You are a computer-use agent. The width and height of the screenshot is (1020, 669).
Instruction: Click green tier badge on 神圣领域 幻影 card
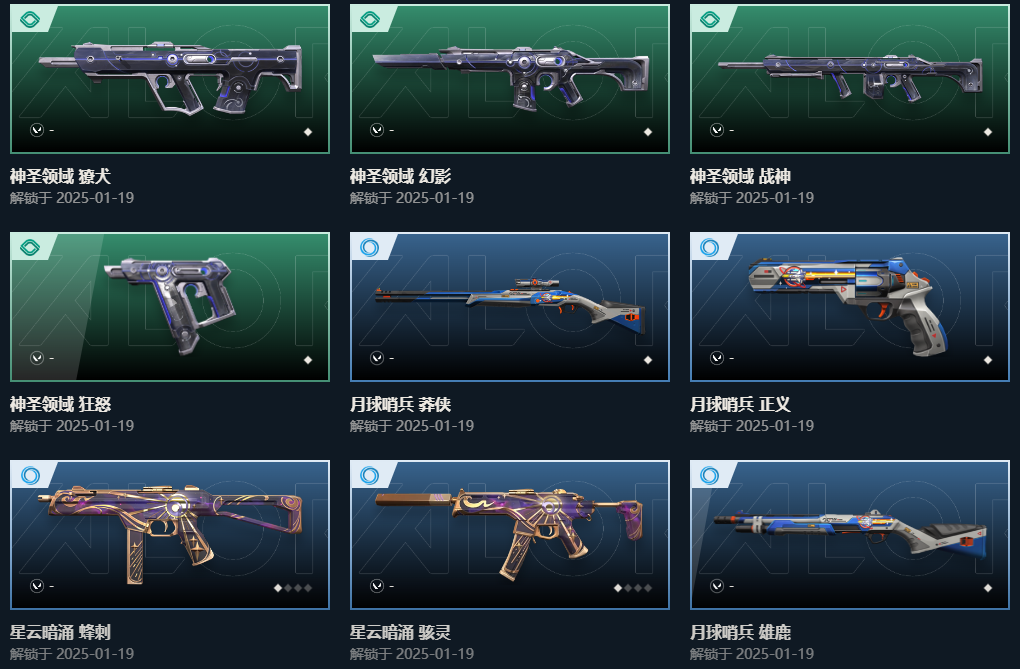pos(370,20)
